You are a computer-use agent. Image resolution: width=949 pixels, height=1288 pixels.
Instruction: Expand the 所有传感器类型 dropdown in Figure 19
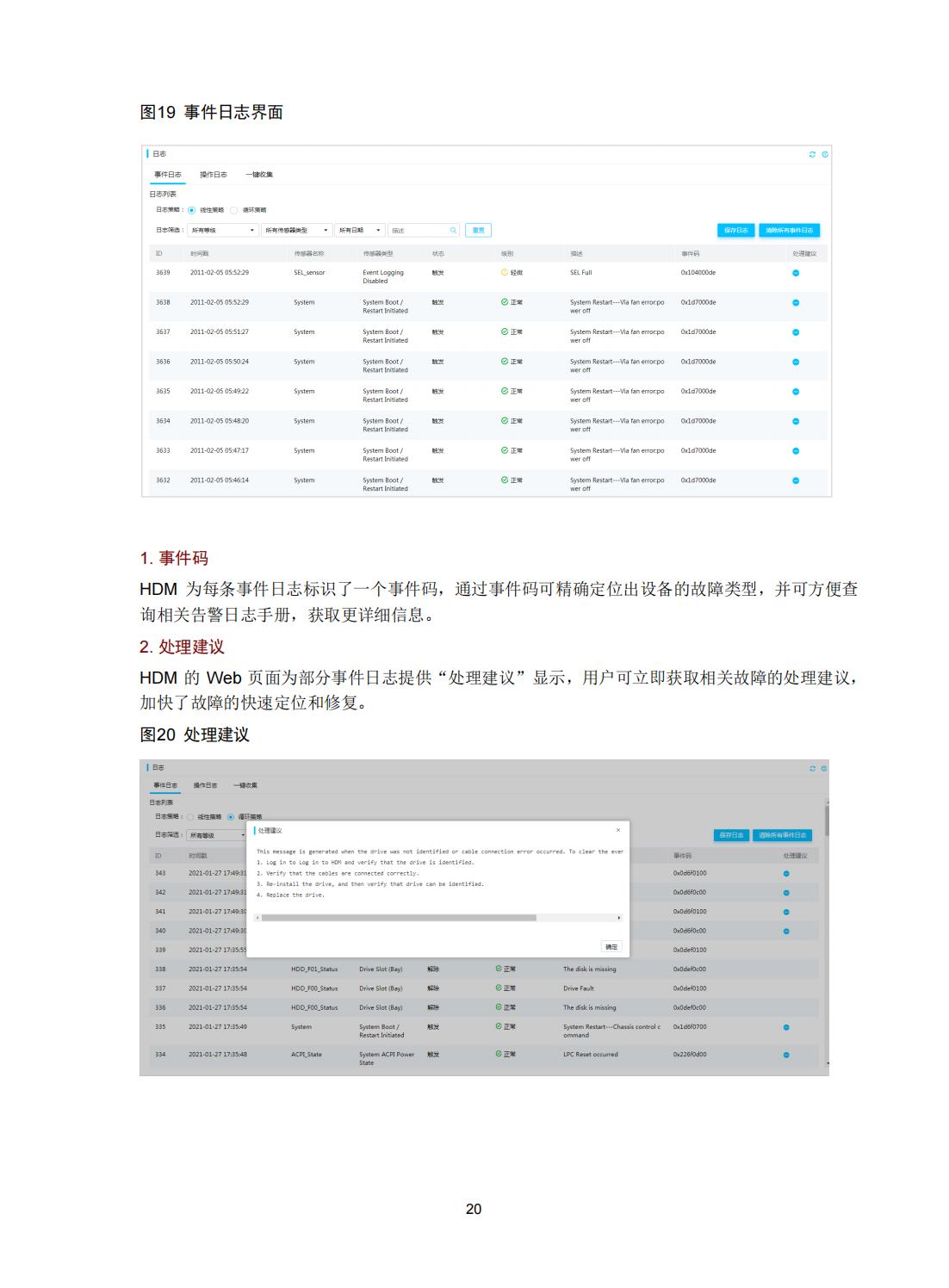click(296, 230)
